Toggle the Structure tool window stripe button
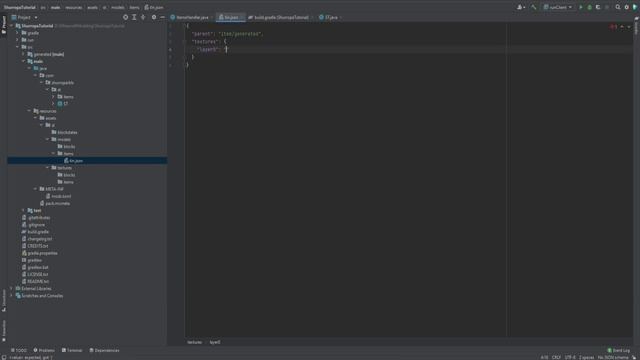This screenshot has width=640, height=360. 4,301
